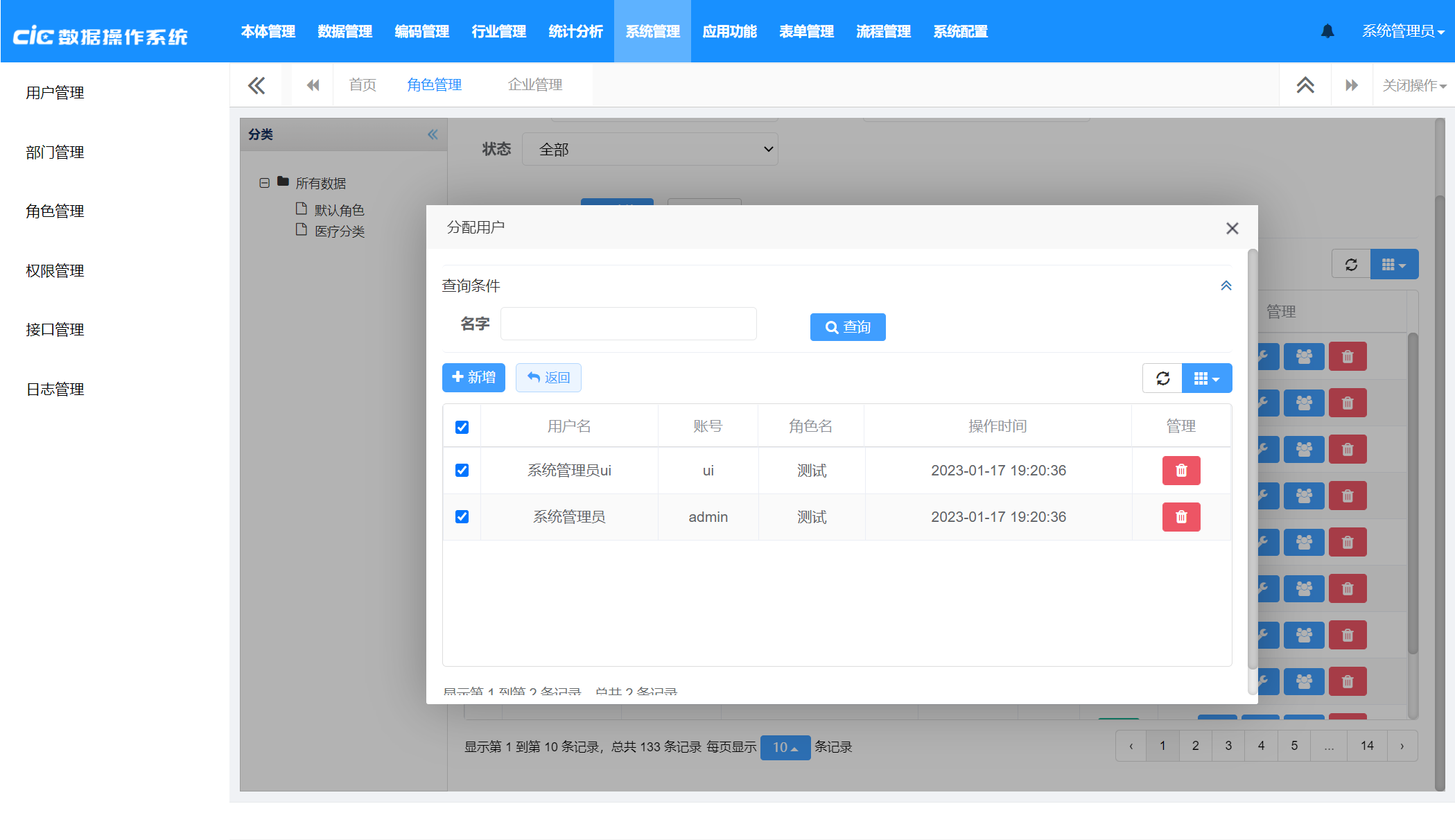1455x840 pixels.
Task: Uncheck the admin row checkbox
Action: click(462, 517)
